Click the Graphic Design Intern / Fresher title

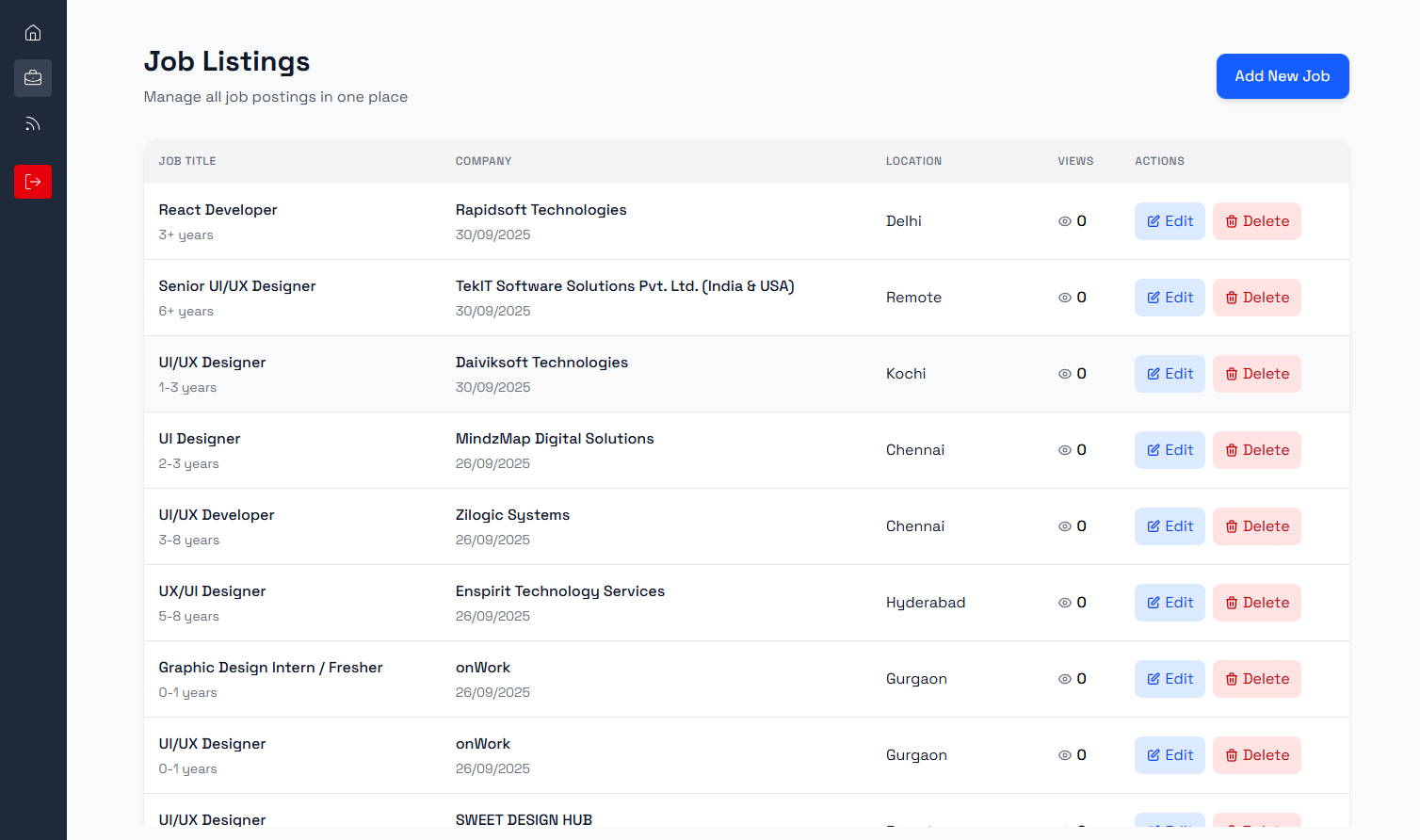tap(270, 668)
